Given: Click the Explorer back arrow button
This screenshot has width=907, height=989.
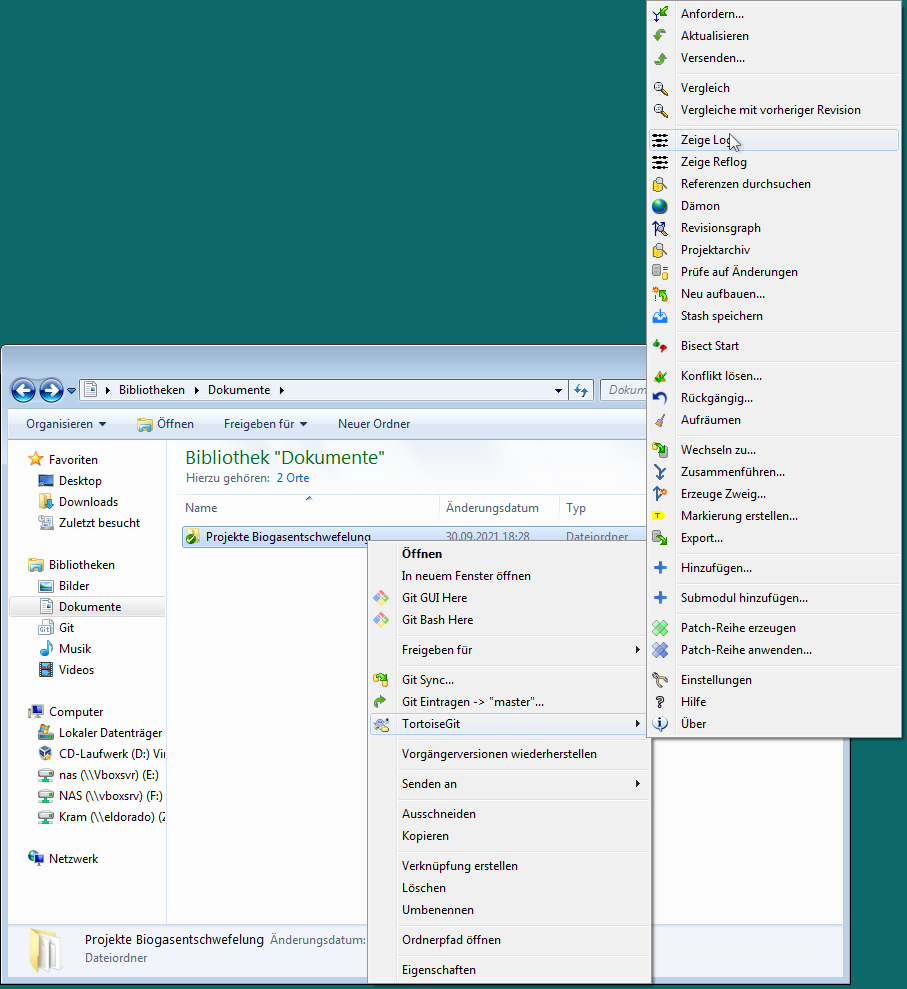Looking at the screenshot, I should [x=23, y=390].
